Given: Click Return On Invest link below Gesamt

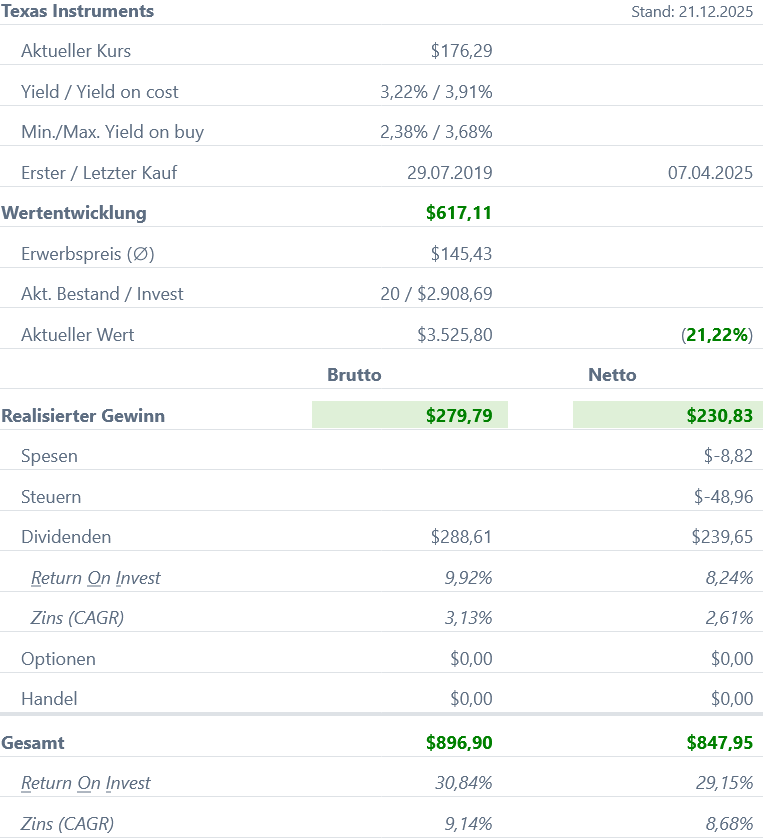Looking at the screenshot, I should tap(90, 783).
